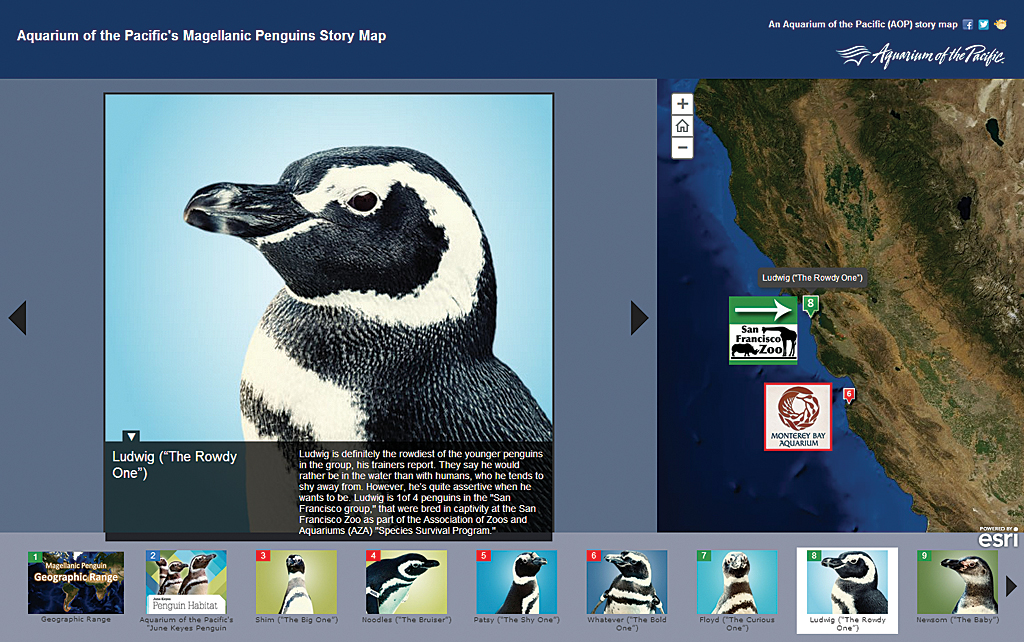
Task: Select Newsom The Baby thumbnail
Action: tap(957, 582)
